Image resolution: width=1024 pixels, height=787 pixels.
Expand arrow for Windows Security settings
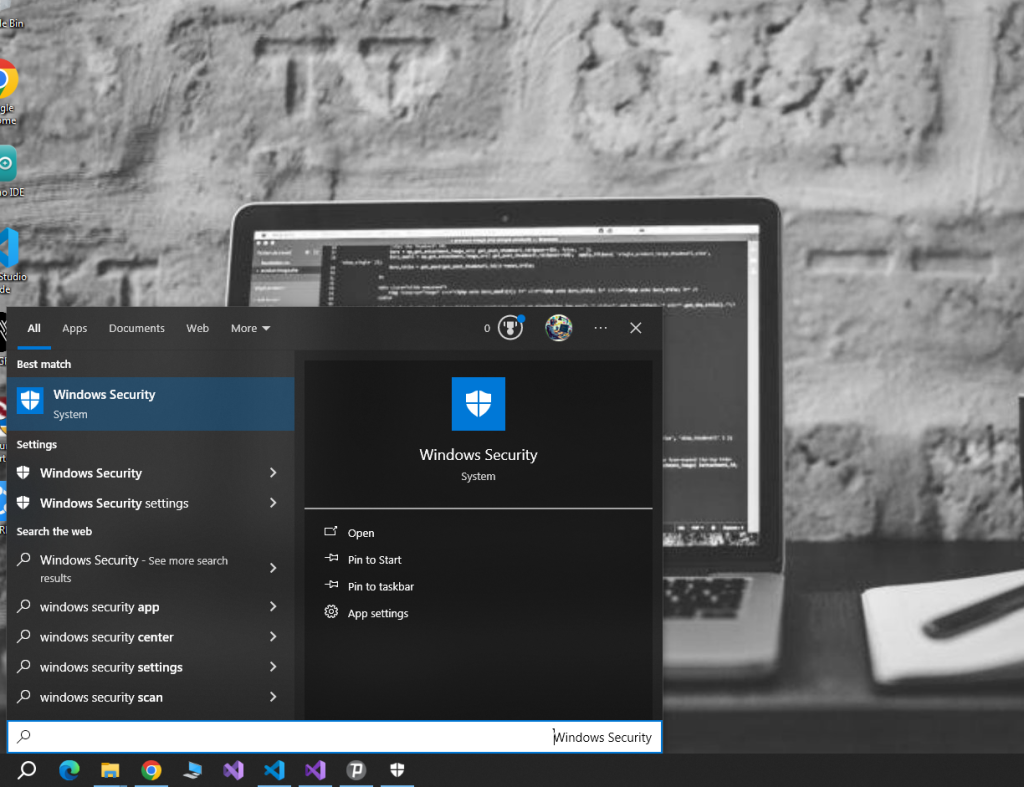(273, 503)
